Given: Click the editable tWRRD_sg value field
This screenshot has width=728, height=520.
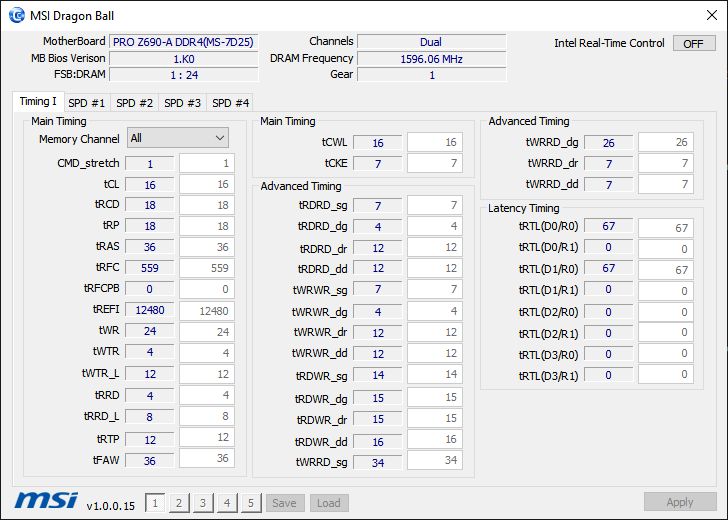Looking at the screenshot, I should pos(435,460).
